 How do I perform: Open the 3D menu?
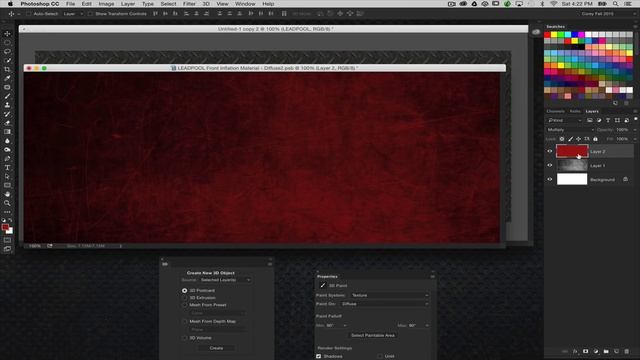pos(206,4)
